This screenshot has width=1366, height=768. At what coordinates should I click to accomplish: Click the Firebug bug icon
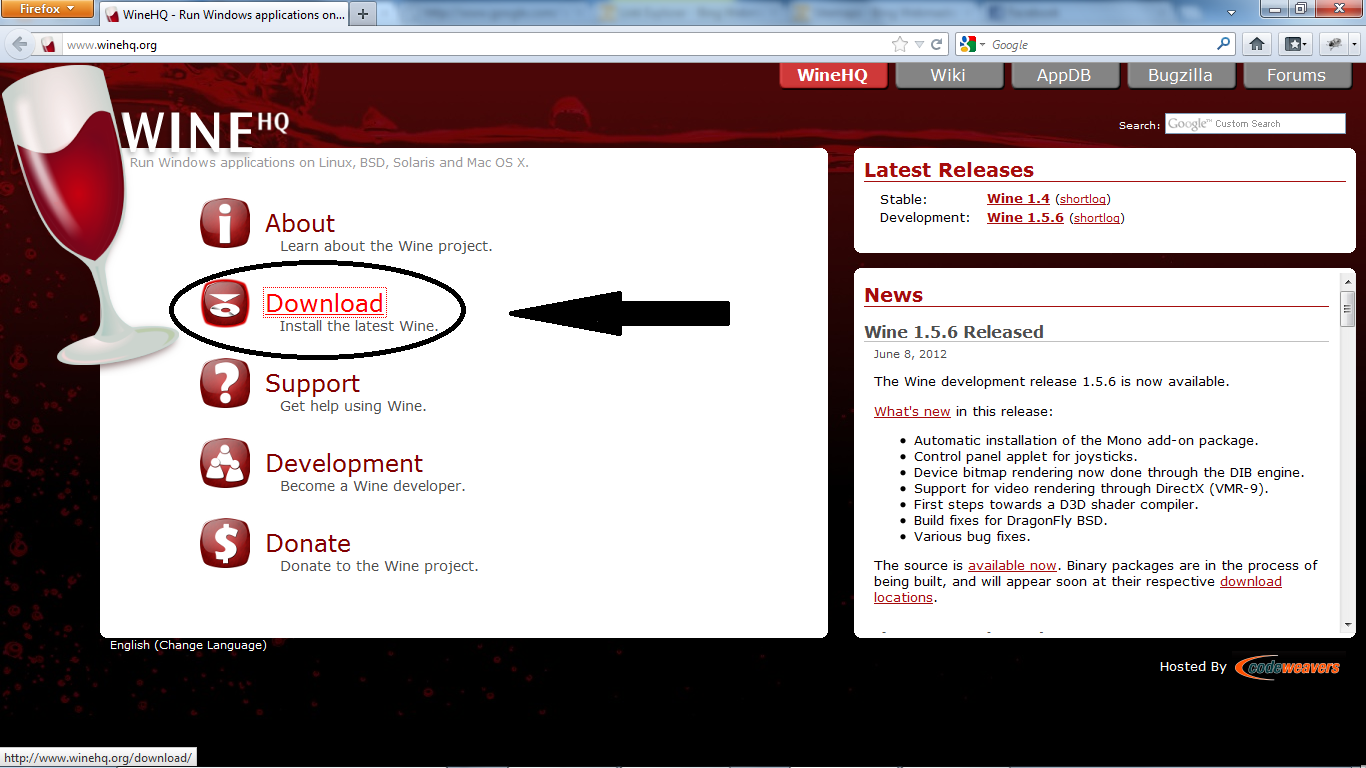click(1333, 44)
